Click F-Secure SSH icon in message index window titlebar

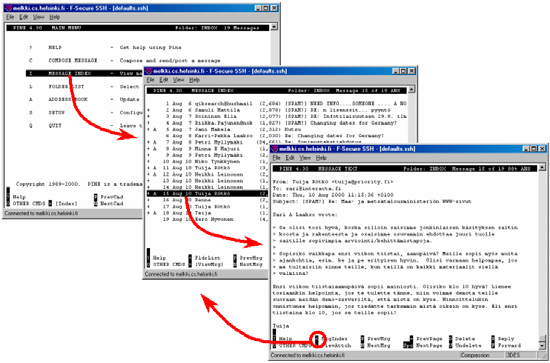(x=148, y=71)
